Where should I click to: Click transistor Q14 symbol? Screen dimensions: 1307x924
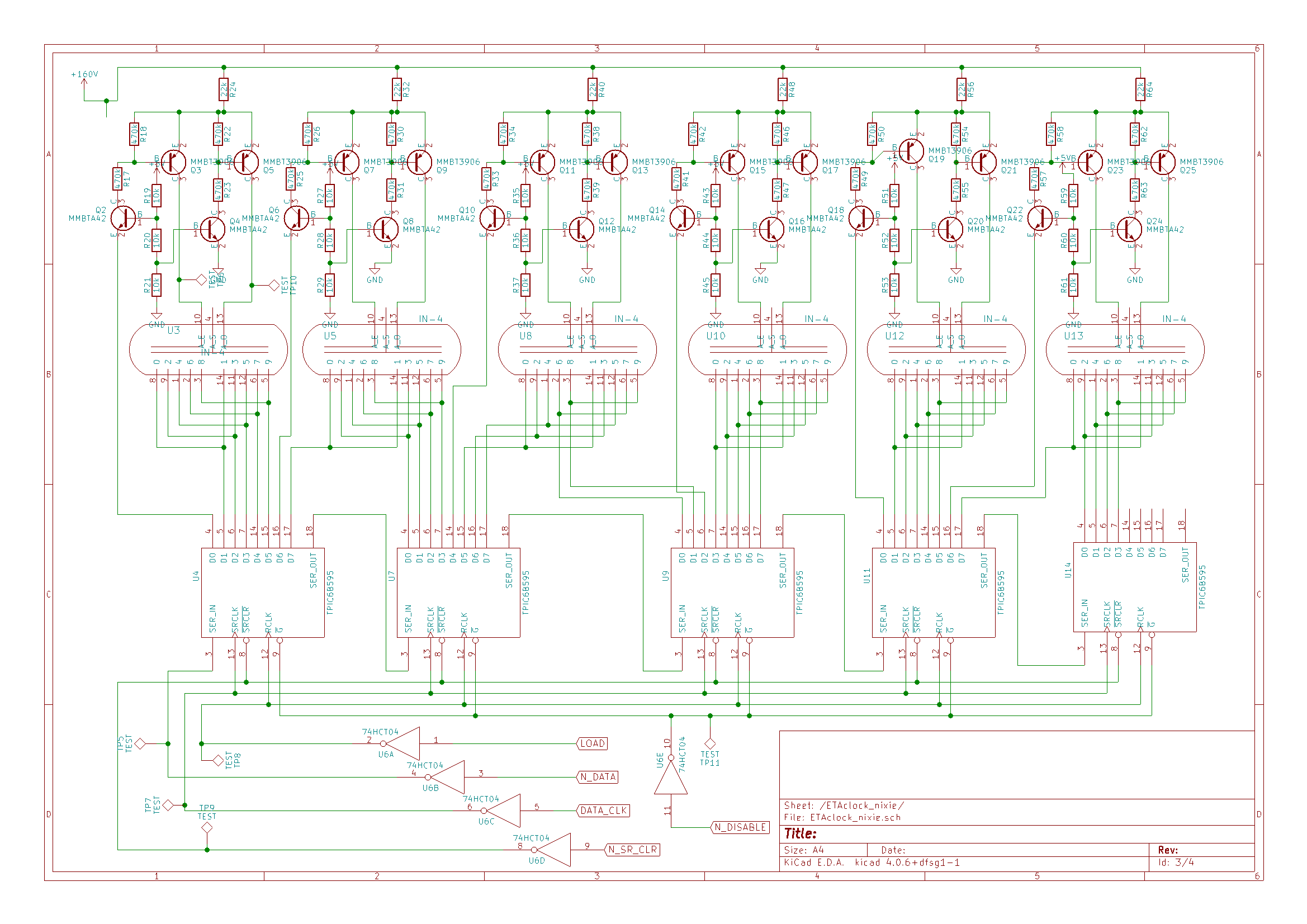683,218
